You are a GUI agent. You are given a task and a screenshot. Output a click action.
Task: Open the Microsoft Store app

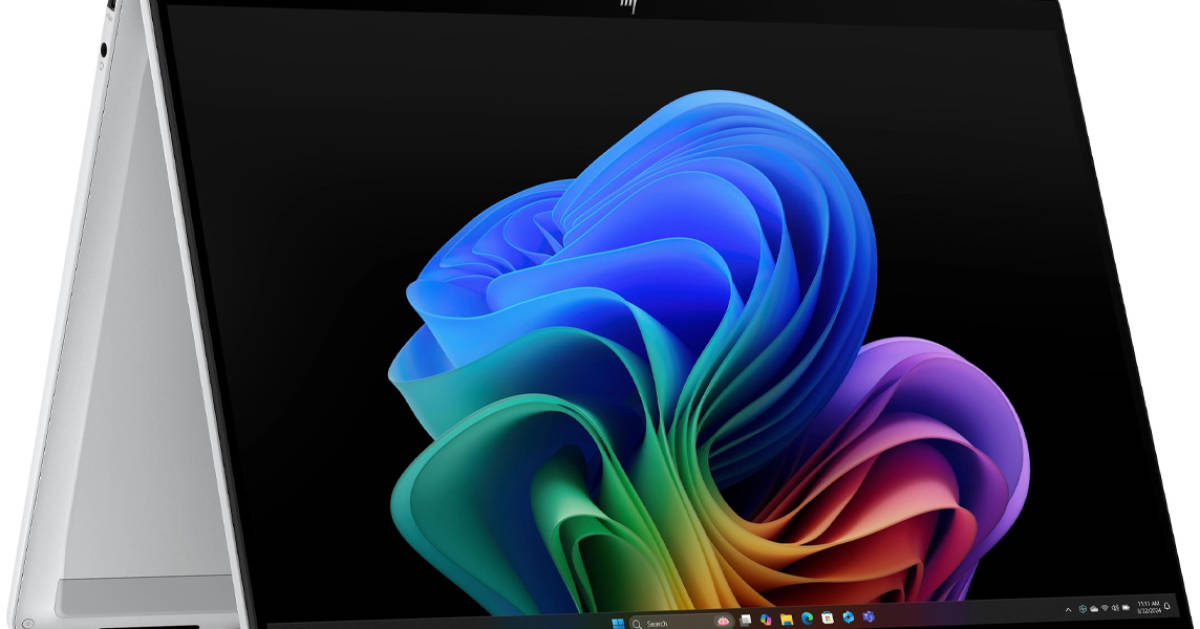(827, 618)
